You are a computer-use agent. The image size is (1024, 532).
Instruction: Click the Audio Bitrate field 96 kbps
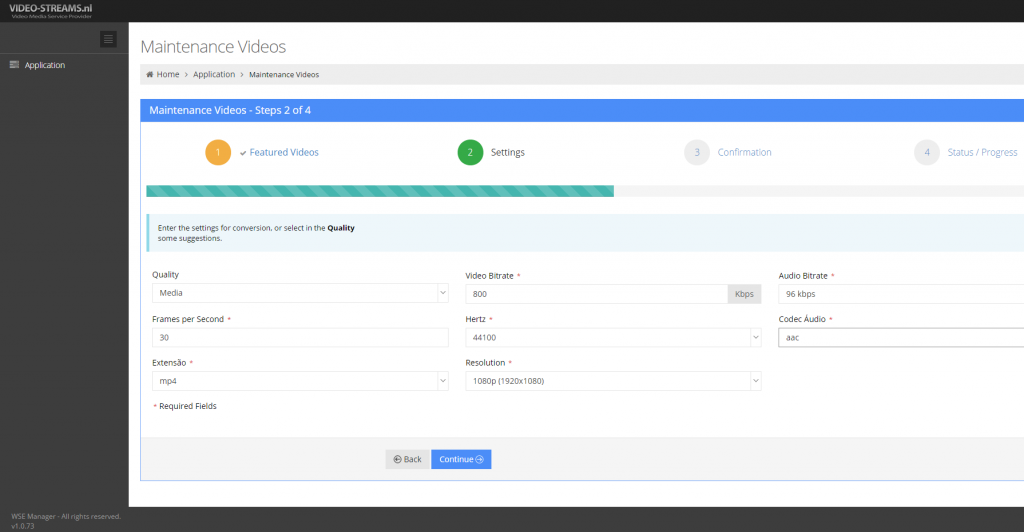coord(901,294)
